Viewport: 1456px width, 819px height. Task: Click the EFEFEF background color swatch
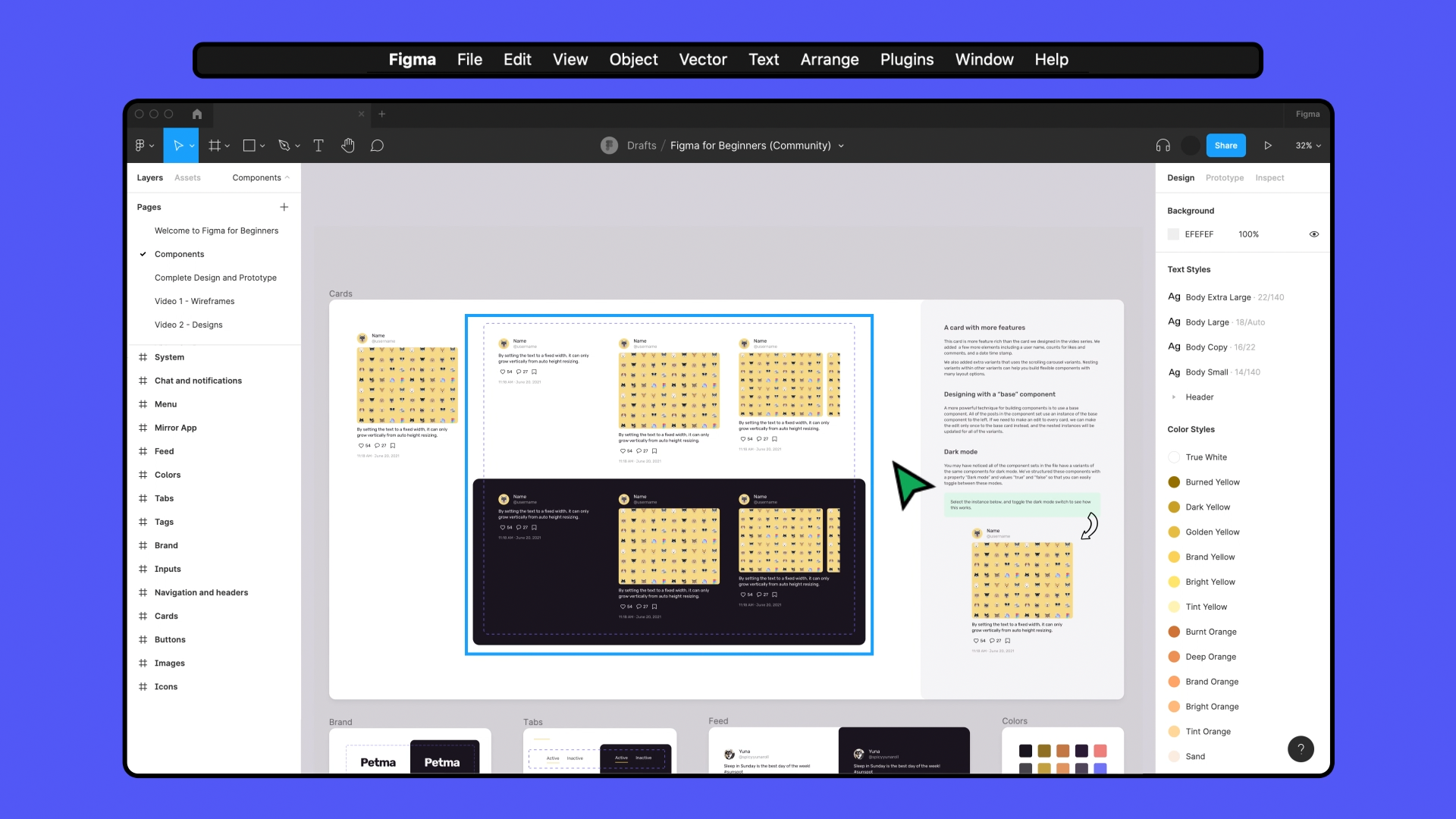(1174, 234)
